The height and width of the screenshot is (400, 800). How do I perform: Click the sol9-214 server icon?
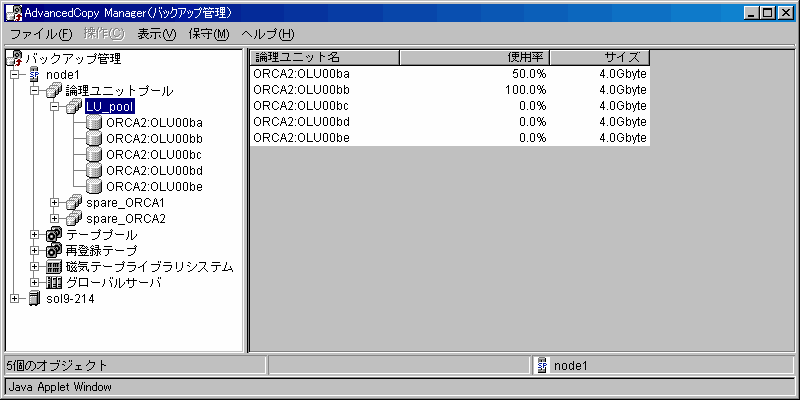click(x=34, y=299)
